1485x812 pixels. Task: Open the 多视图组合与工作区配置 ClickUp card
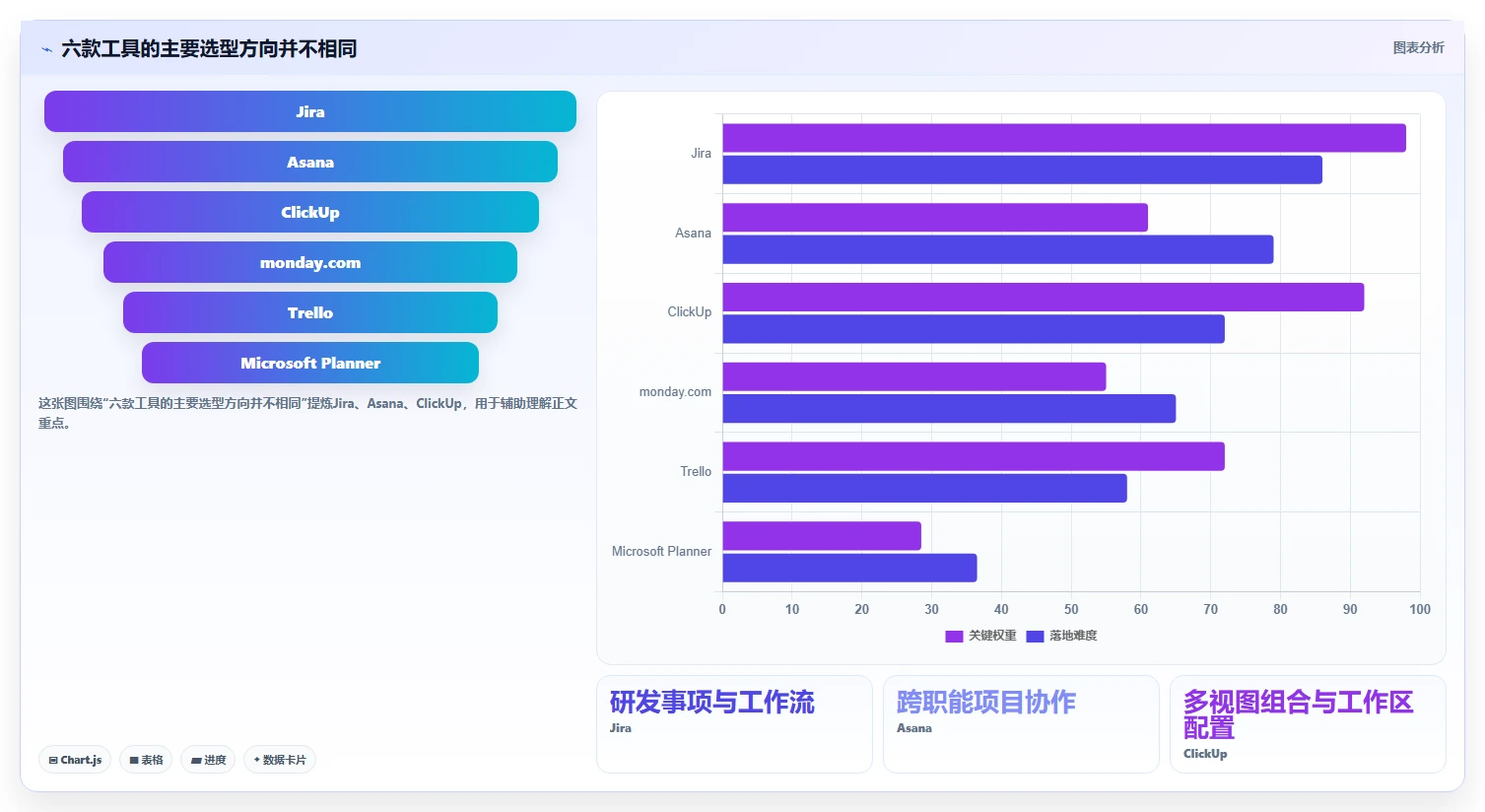coord(1308,724)
